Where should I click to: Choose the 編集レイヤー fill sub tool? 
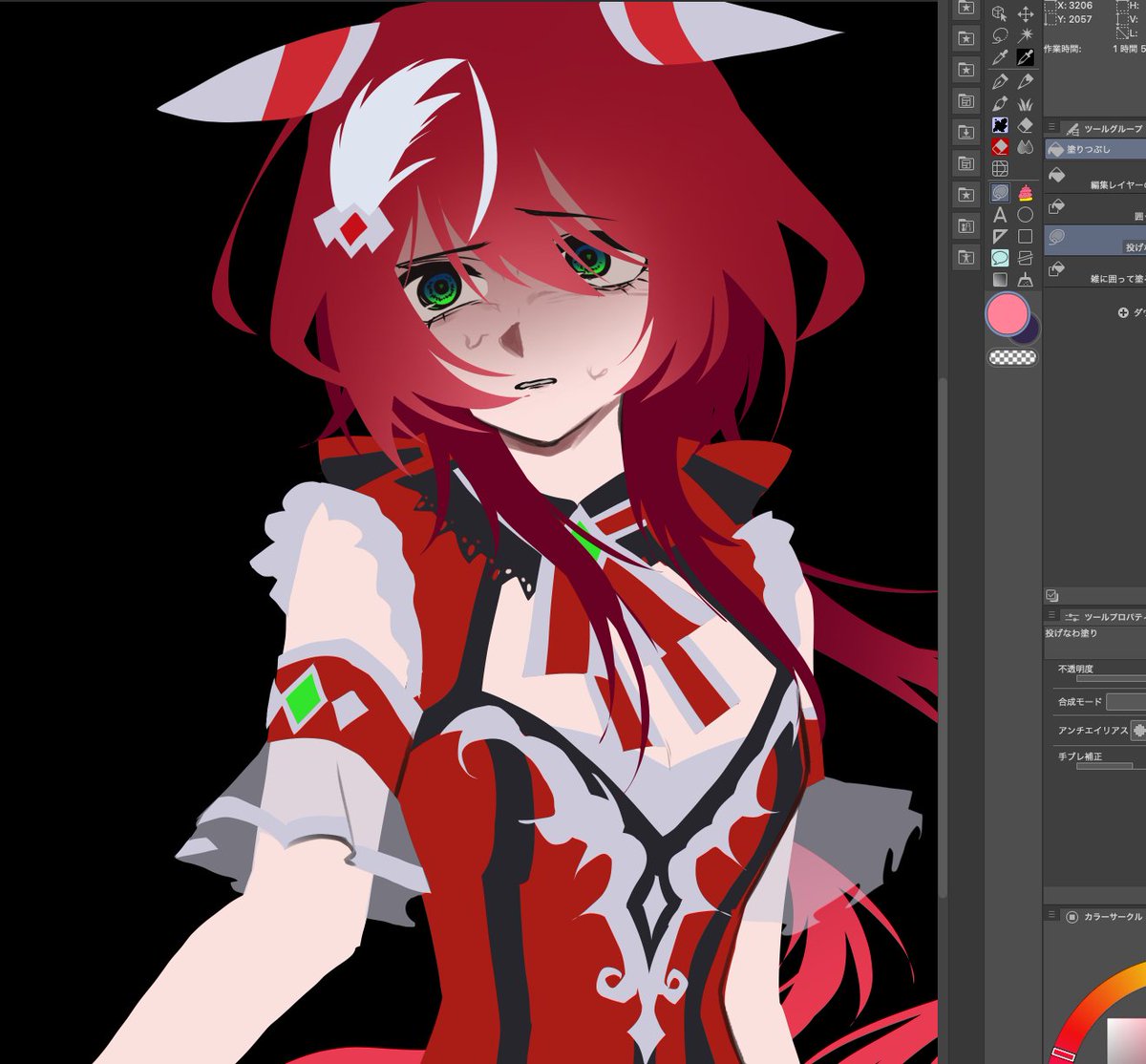coord(1095,179)
